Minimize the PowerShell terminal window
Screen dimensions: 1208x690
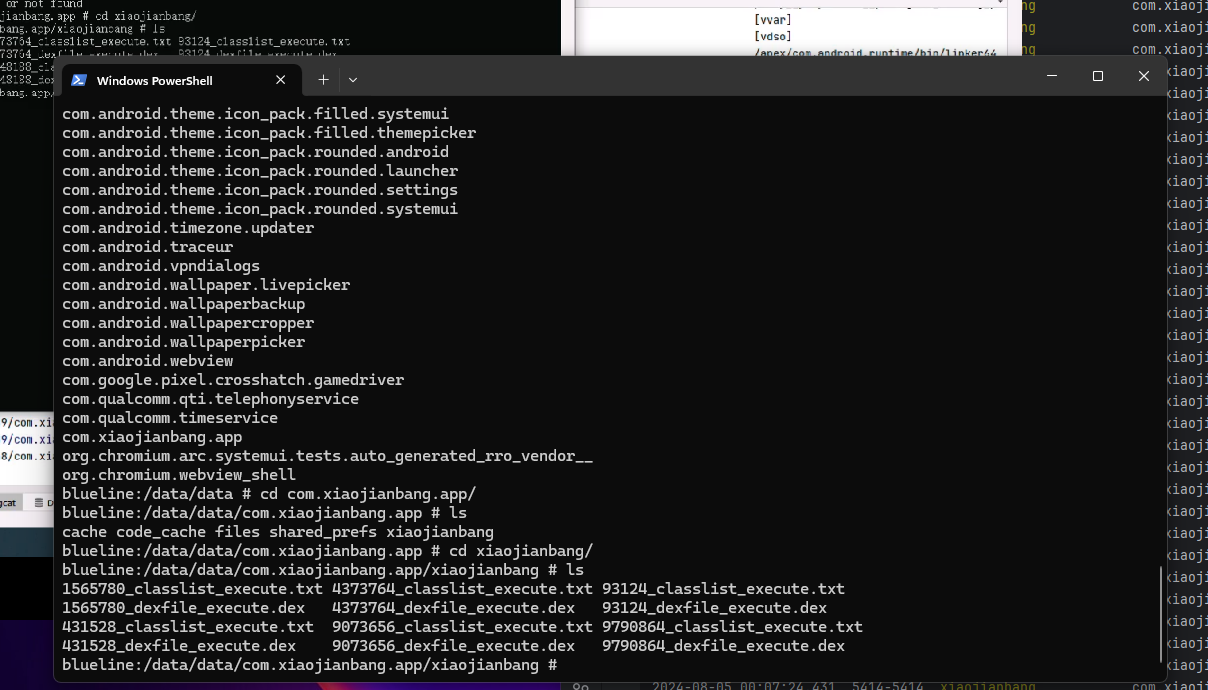click(1052, 76)
